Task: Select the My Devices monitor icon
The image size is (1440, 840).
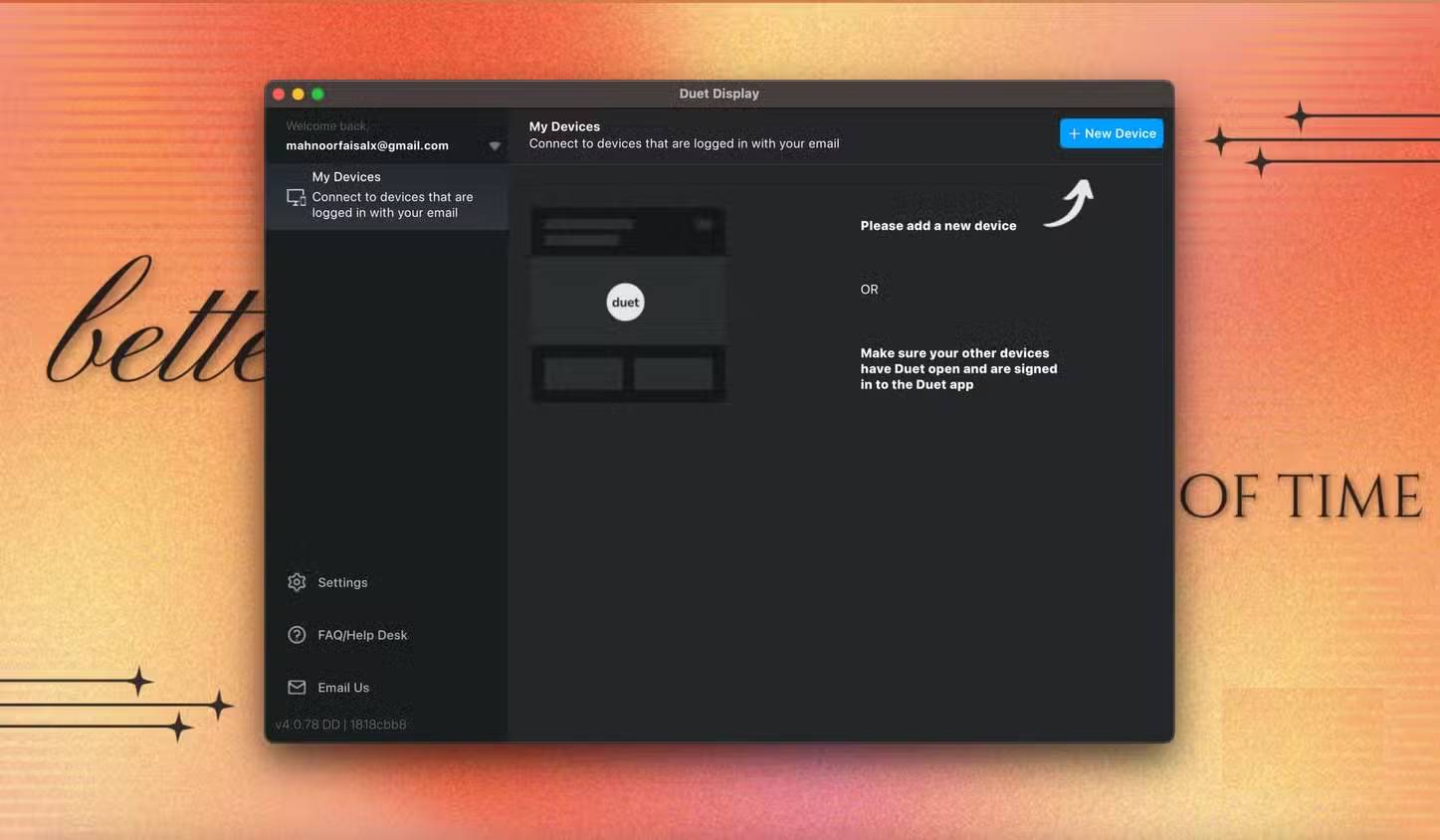Action: (x=297, y=197)
